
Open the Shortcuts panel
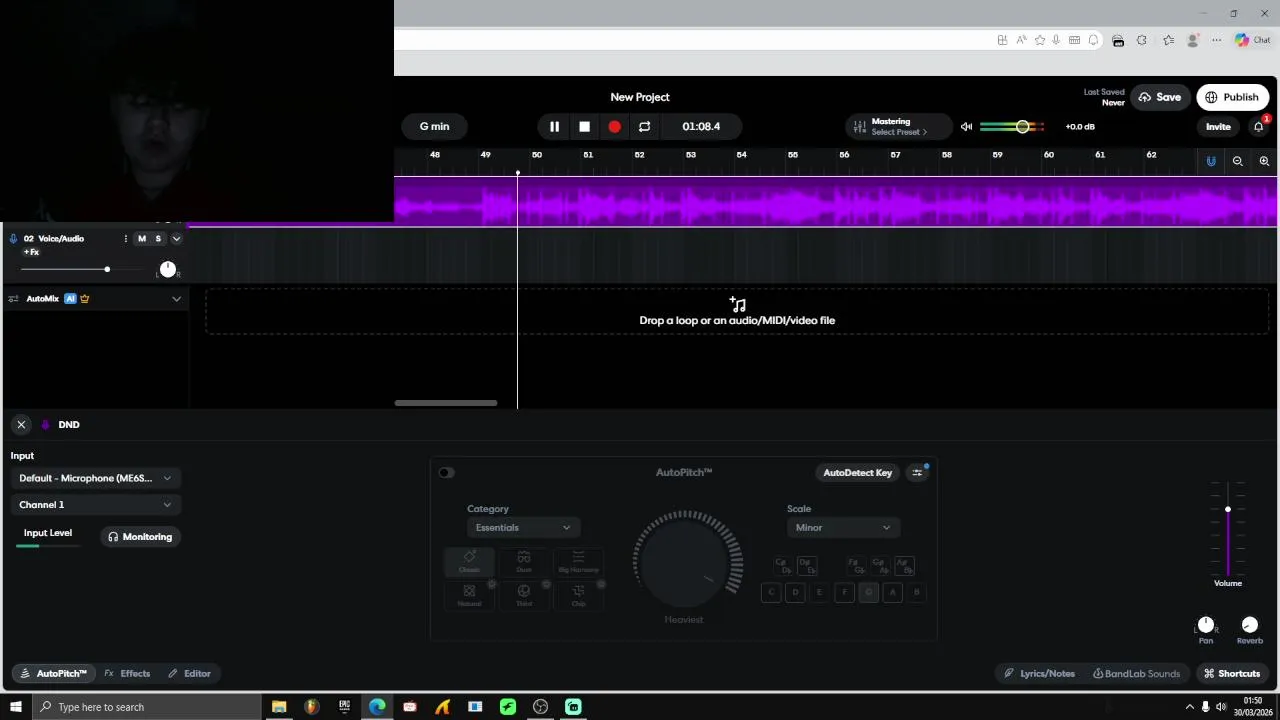pyautogui.click(x=1232, y=674)
